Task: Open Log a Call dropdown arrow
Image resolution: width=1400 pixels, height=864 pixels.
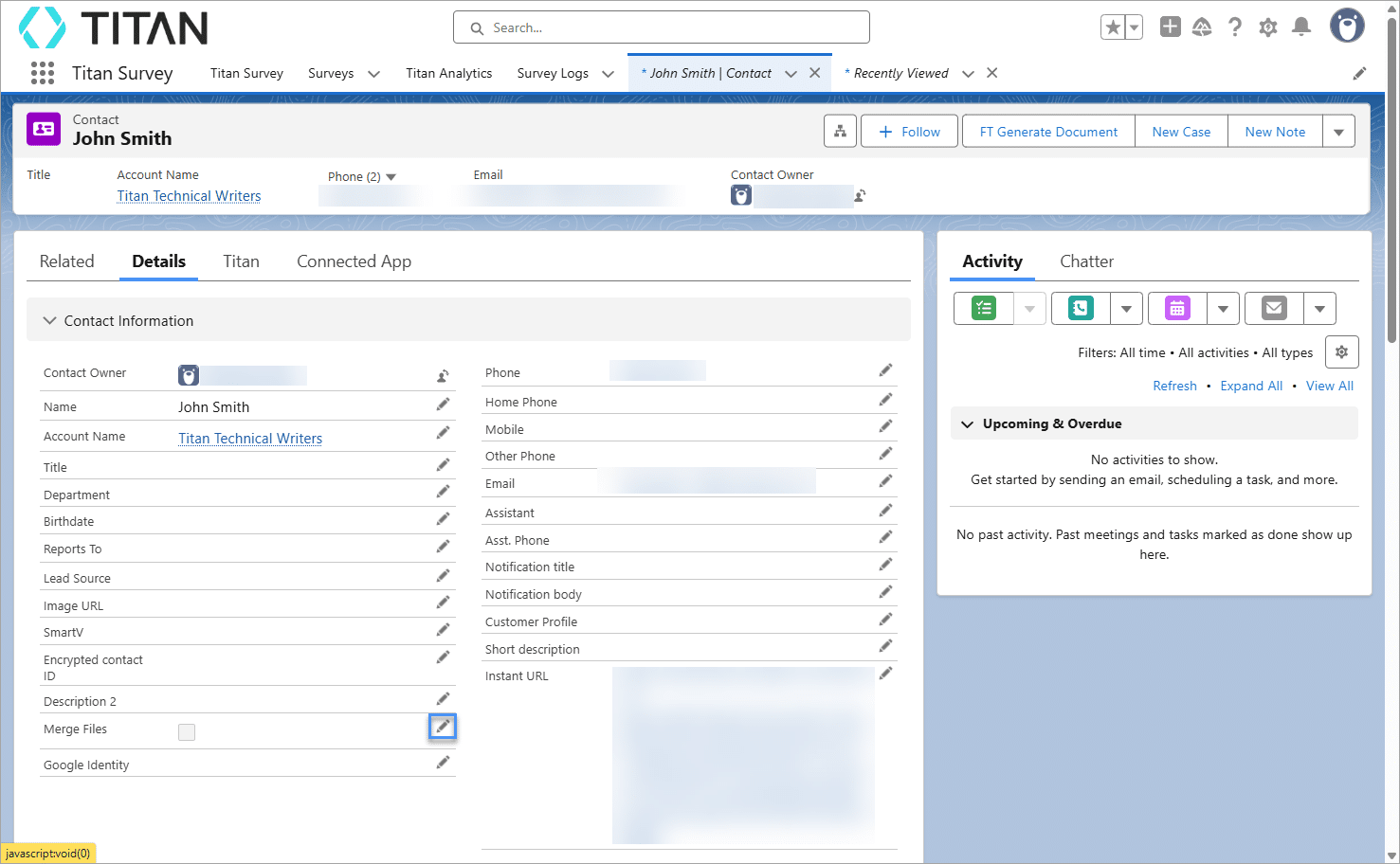Action: pyautogui.click(x=1126, y=308)
